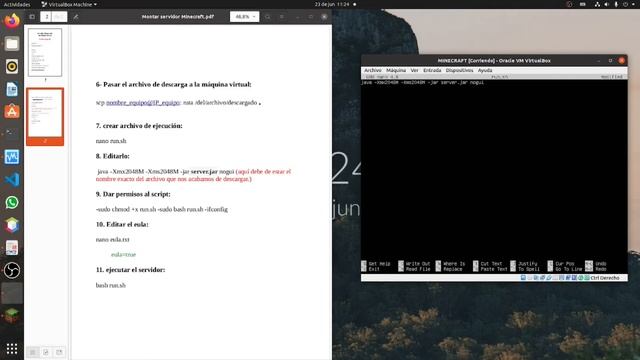Open the clock and calendar in top bar
Viewport: 640px width, 360px height.
333,4
